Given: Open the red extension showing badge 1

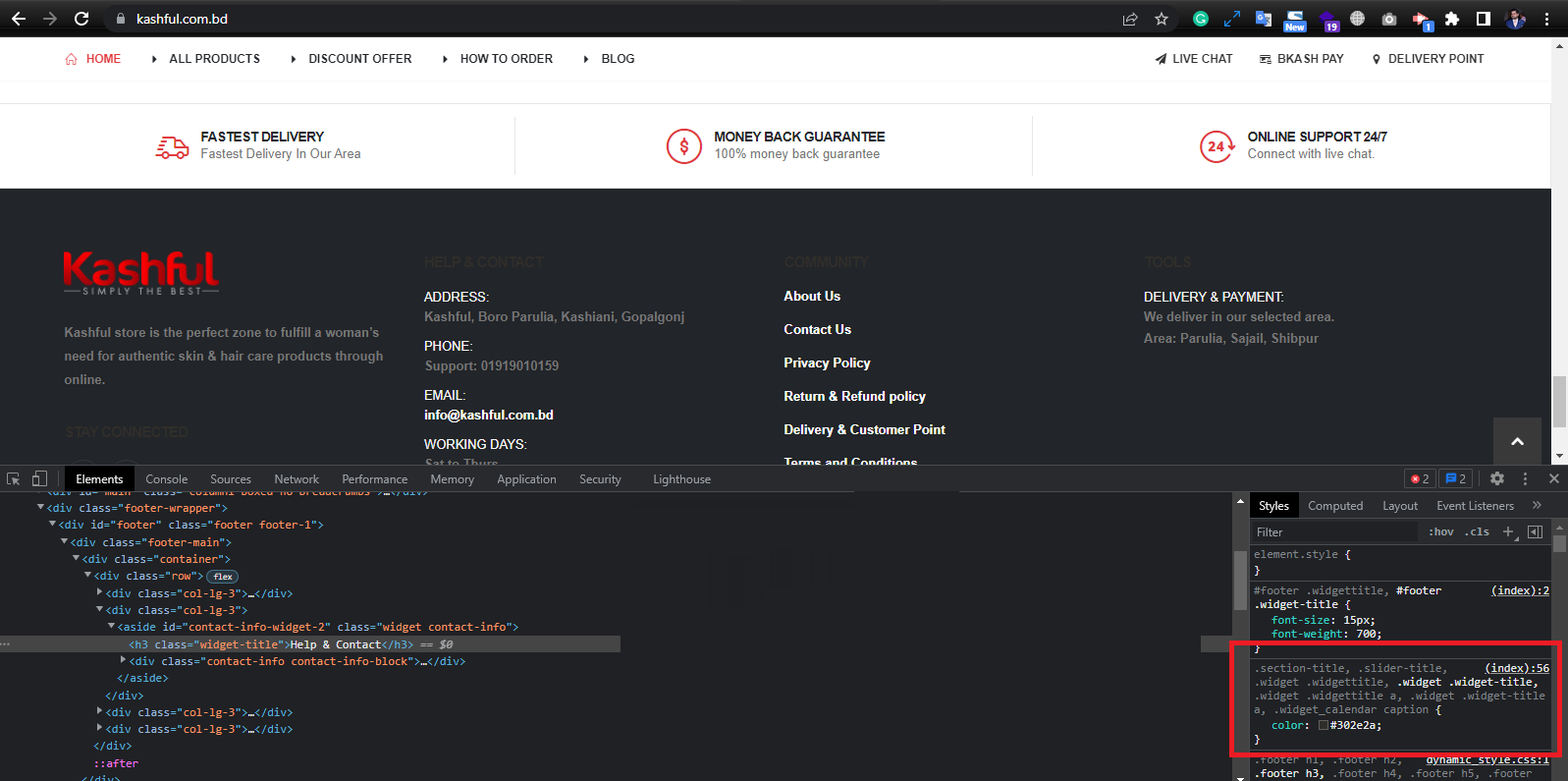Looking at the screenshot, I should coord(1422,21).
